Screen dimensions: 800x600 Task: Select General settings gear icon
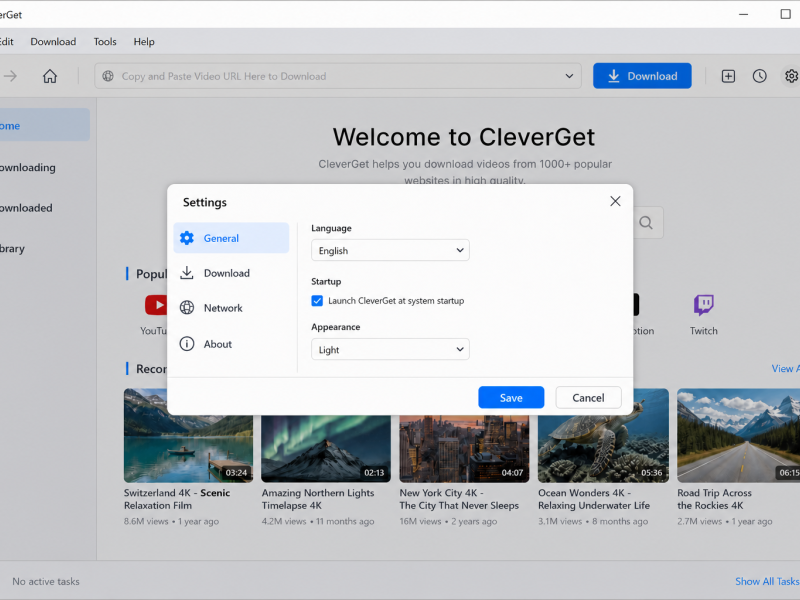point(187,238)
